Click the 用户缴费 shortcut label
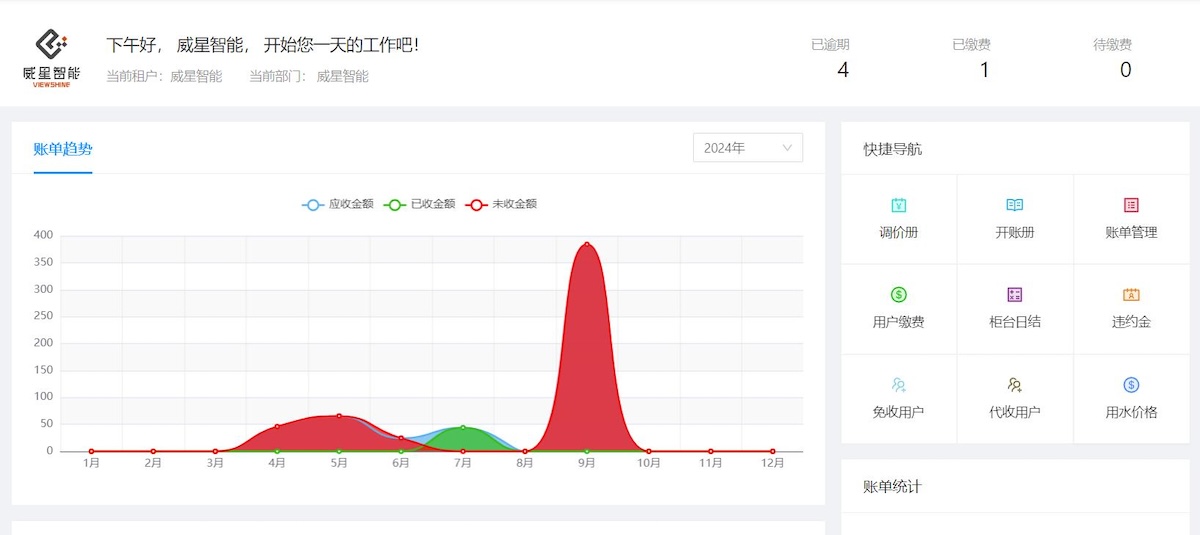Image resolution: width=1200 pixels, height=535 pixels. 898,322
